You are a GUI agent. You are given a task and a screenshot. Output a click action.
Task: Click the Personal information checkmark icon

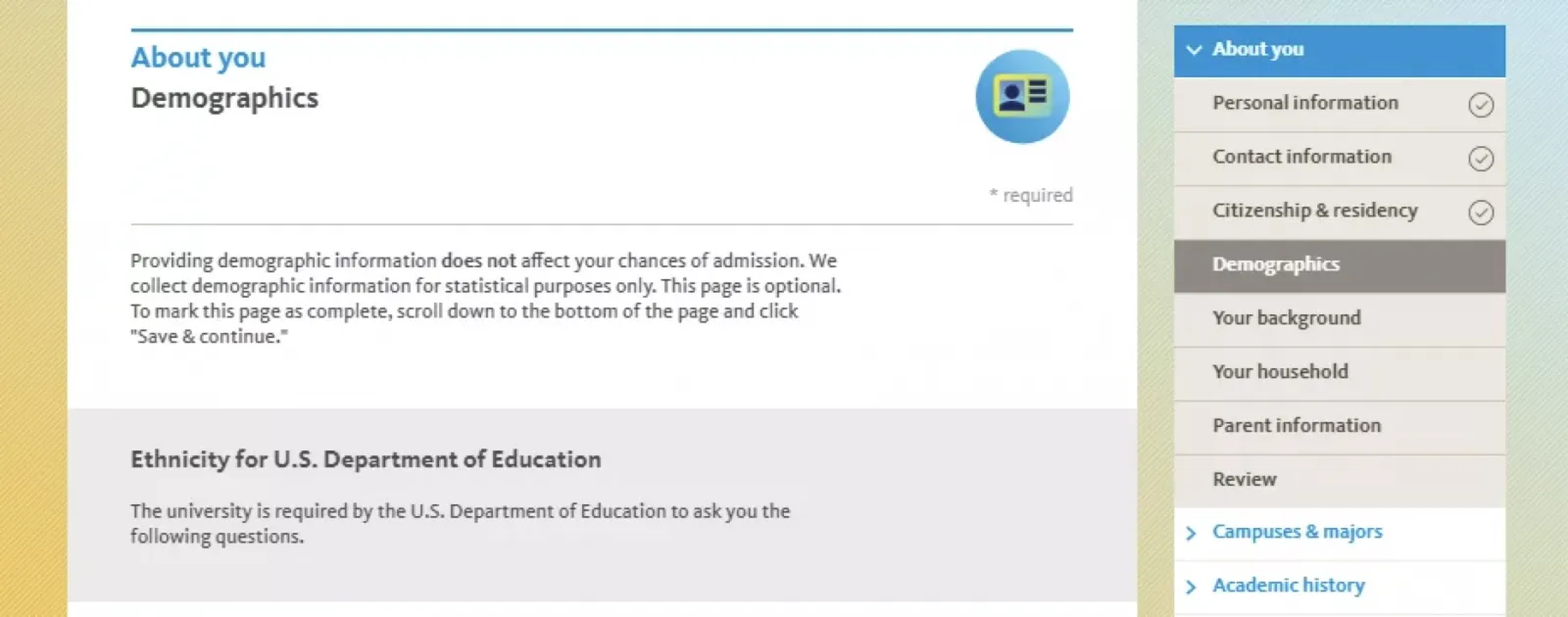pyautogui.click(x=1481, y=105)
